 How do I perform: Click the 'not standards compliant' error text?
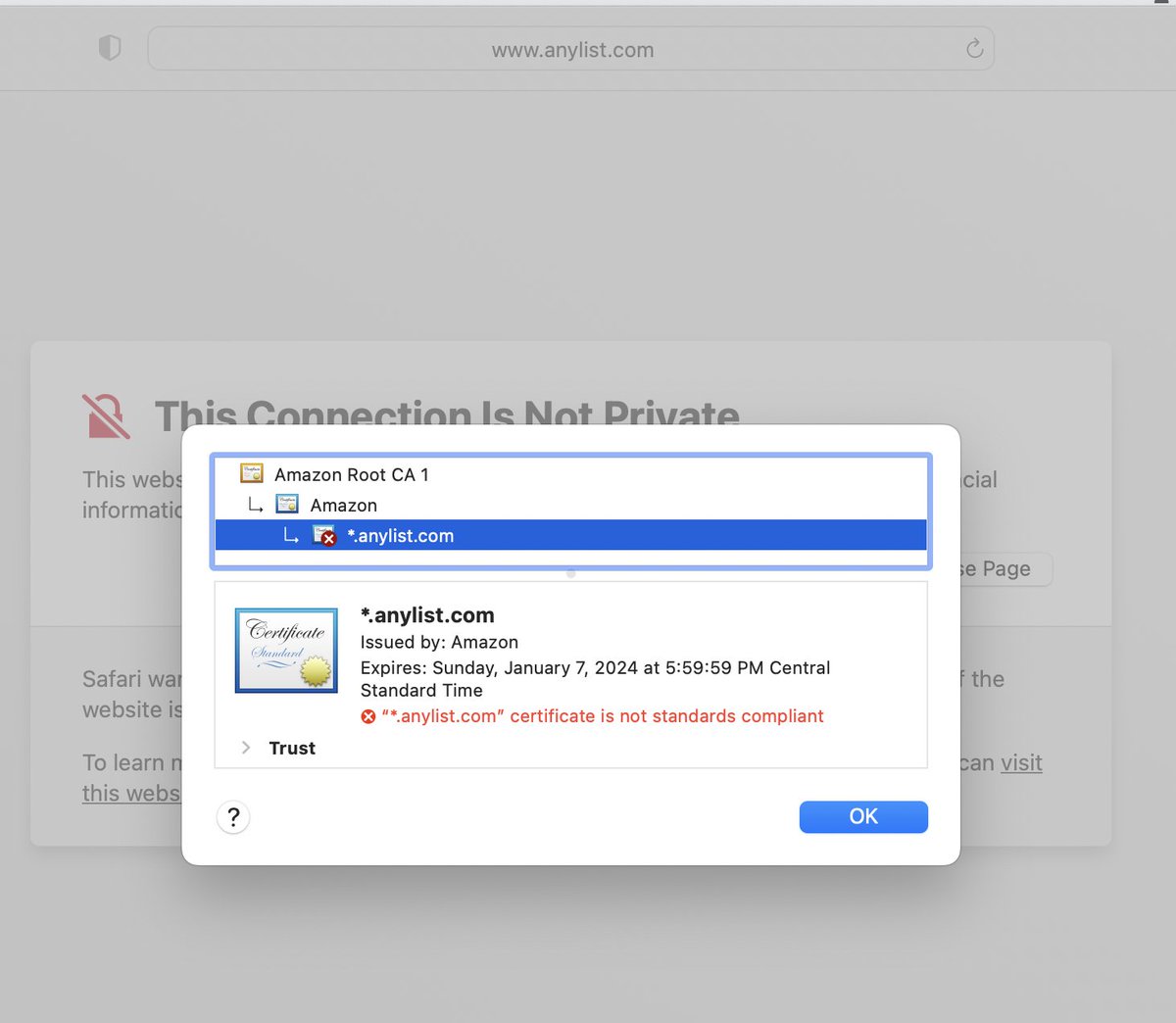pos(603,716)
